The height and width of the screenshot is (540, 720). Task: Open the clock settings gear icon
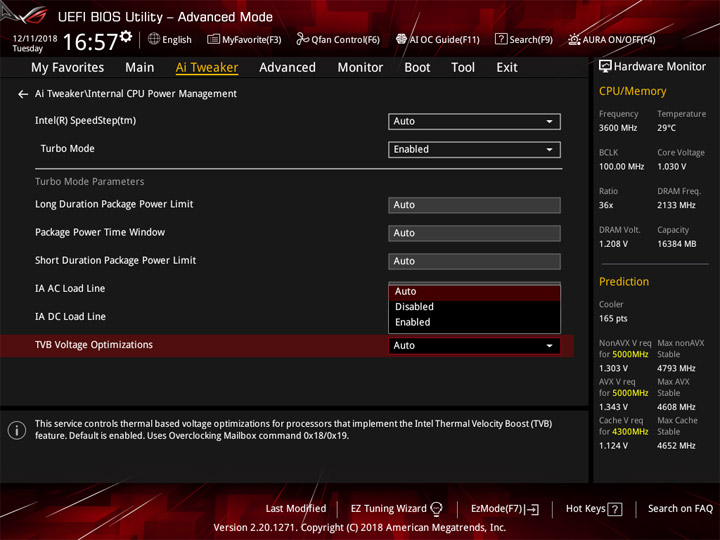click(x=126, y=37)
